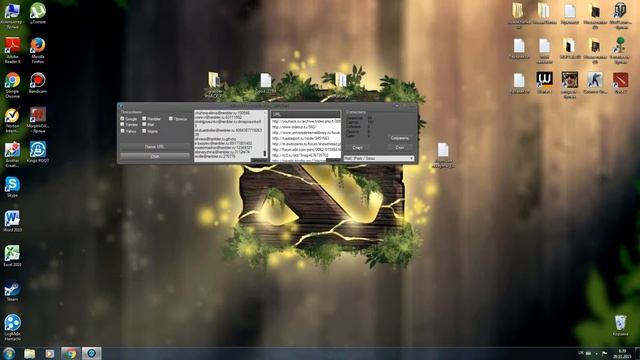Open File Explorer from the taskbar
The image size is (640, 360).
tap(29, 353)
